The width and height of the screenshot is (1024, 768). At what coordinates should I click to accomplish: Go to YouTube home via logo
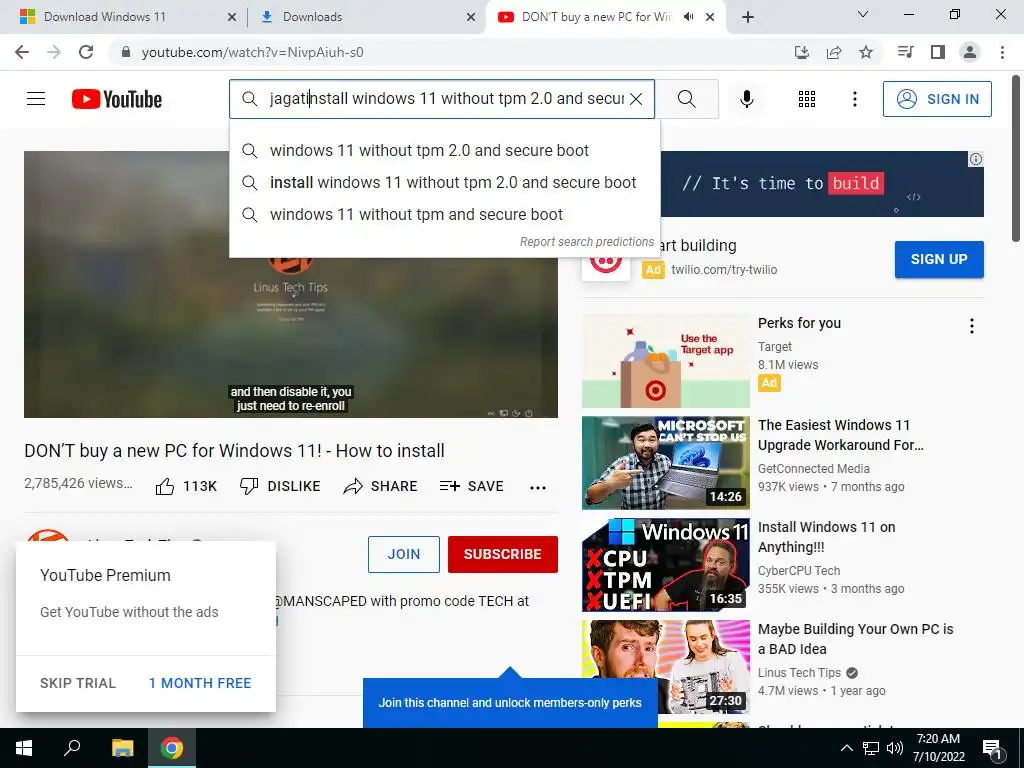pos(117,99)
